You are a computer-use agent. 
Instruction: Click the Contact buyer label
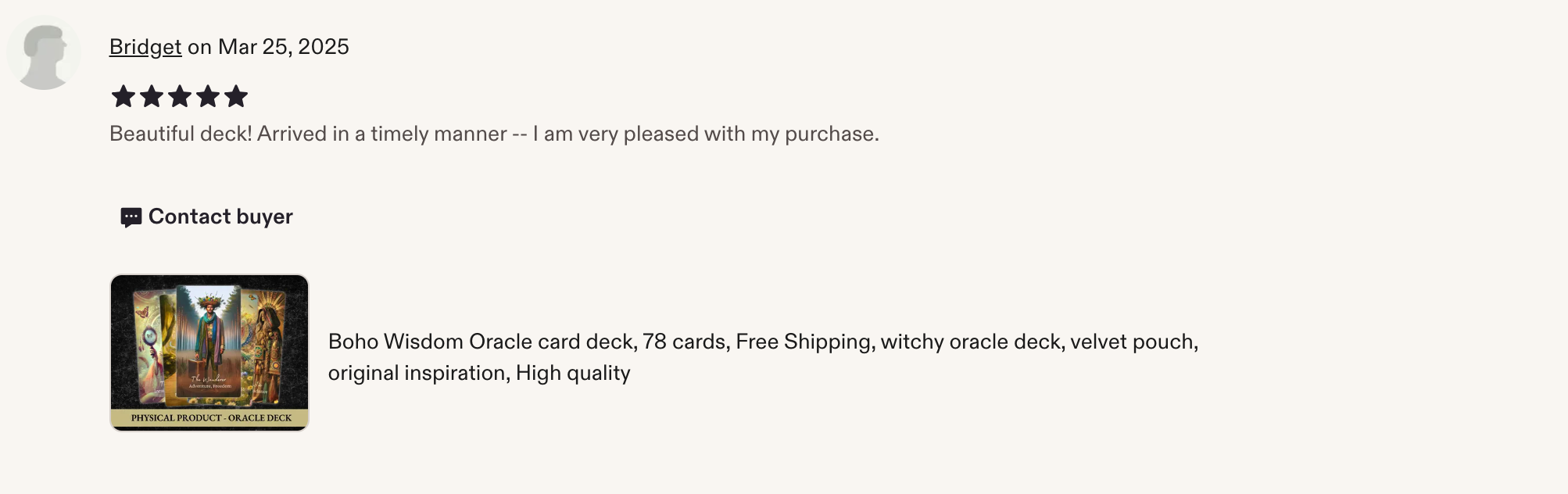pos(220,217)
